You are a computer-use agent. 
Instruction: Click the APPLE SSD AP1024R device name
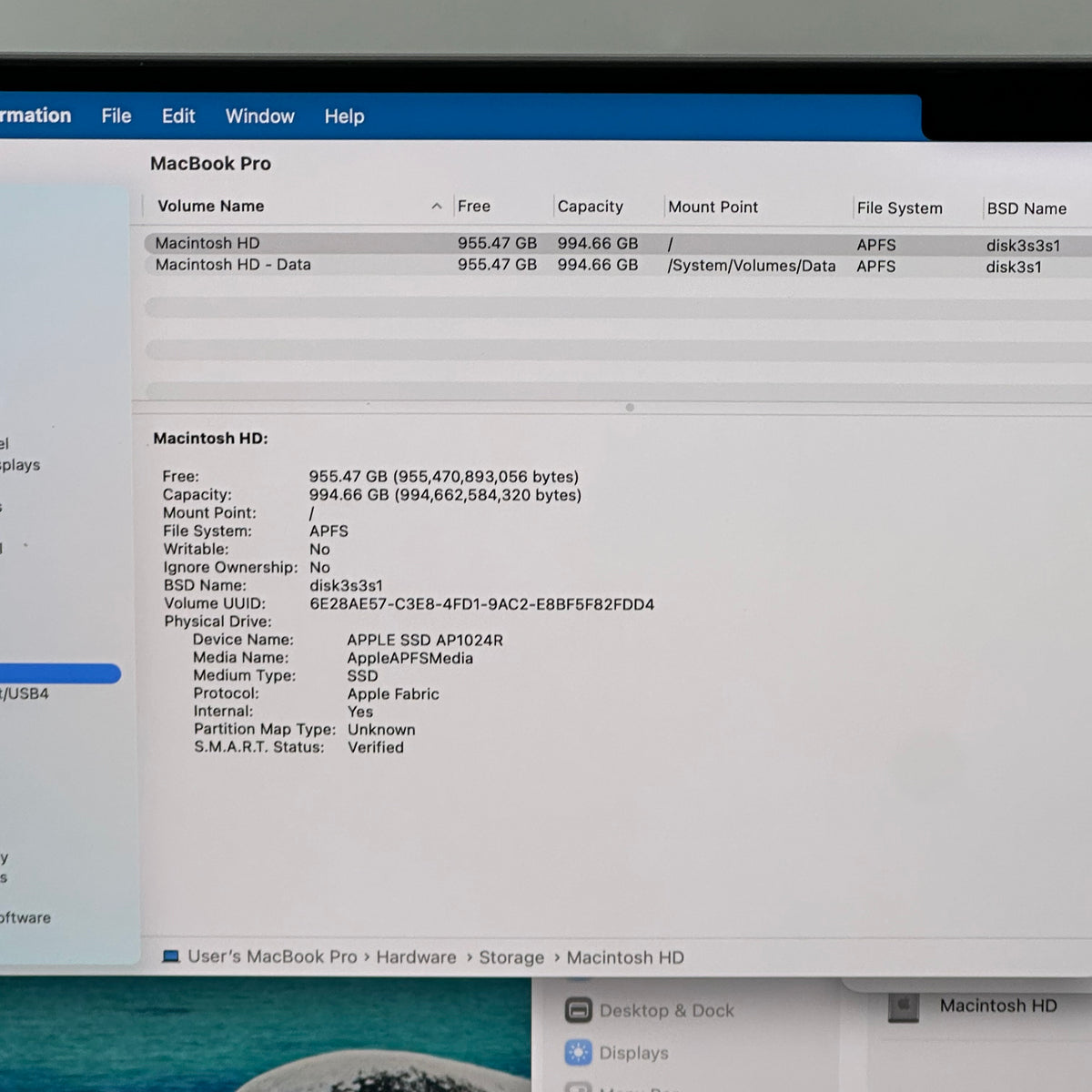point(425,641)
